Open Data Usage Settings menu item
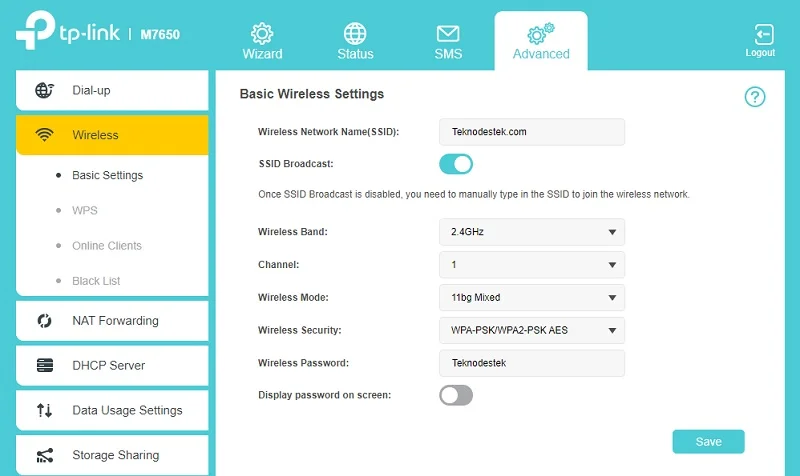Image resolution: width=800 pixels, height=476 pixels. click(x=127, y=410)
